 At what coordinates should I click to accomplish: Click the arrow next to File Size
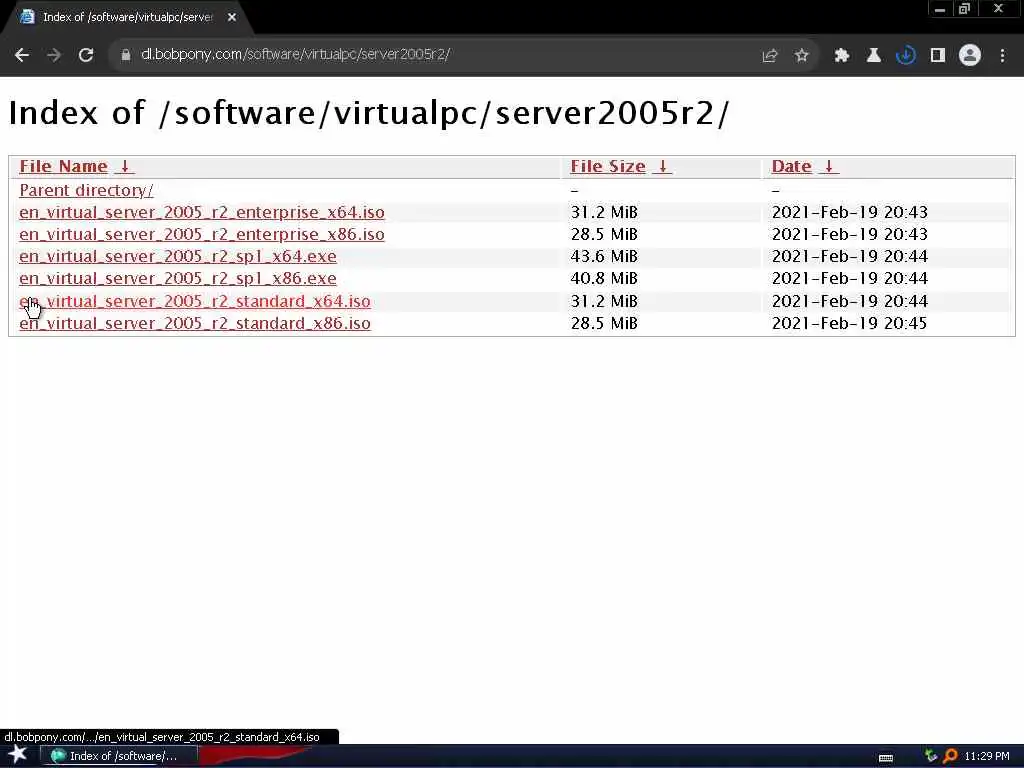pyautogui.click(x=662, y=167)
